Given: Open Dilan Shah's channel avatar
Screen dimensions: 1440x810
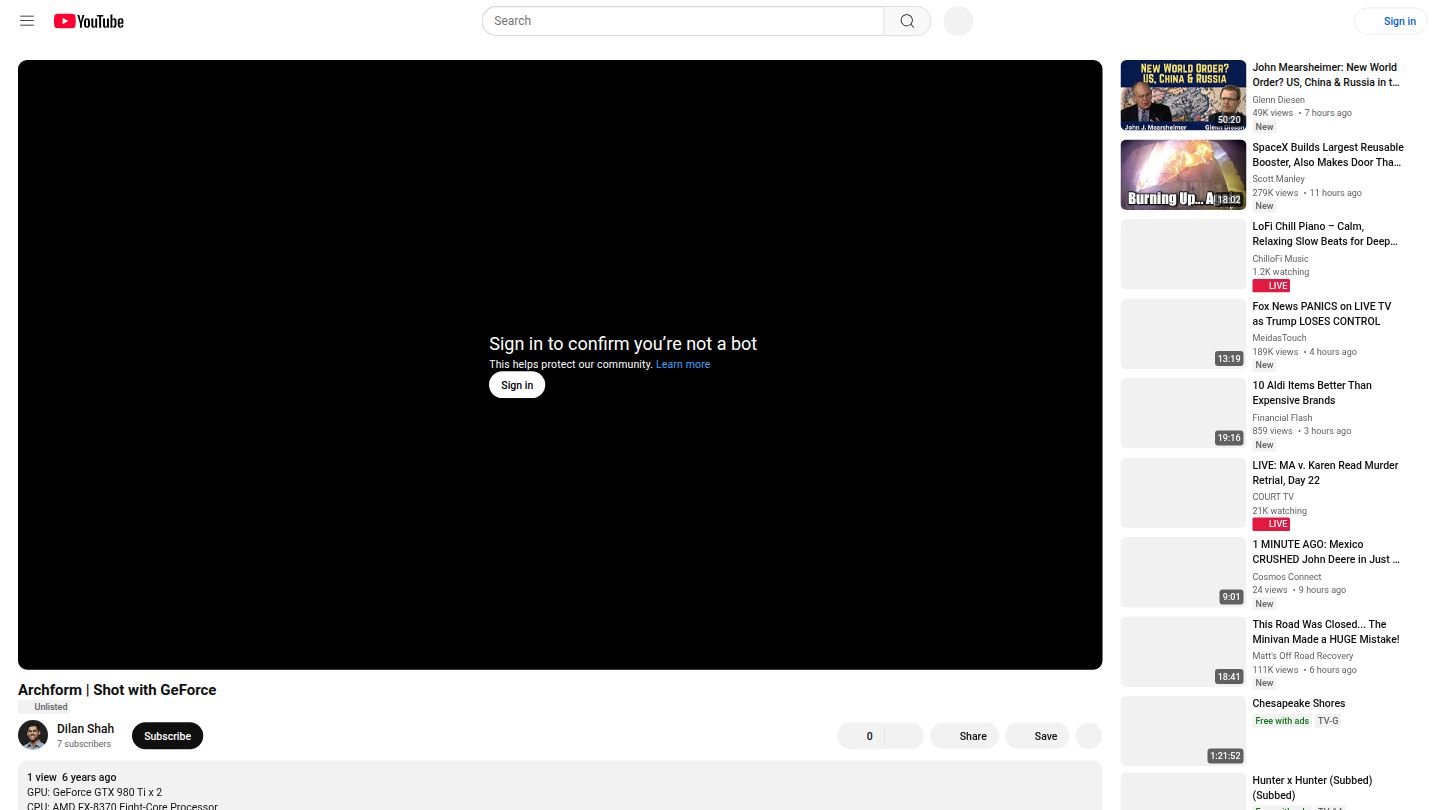Looking at the screenshot, I should (33, 736).
